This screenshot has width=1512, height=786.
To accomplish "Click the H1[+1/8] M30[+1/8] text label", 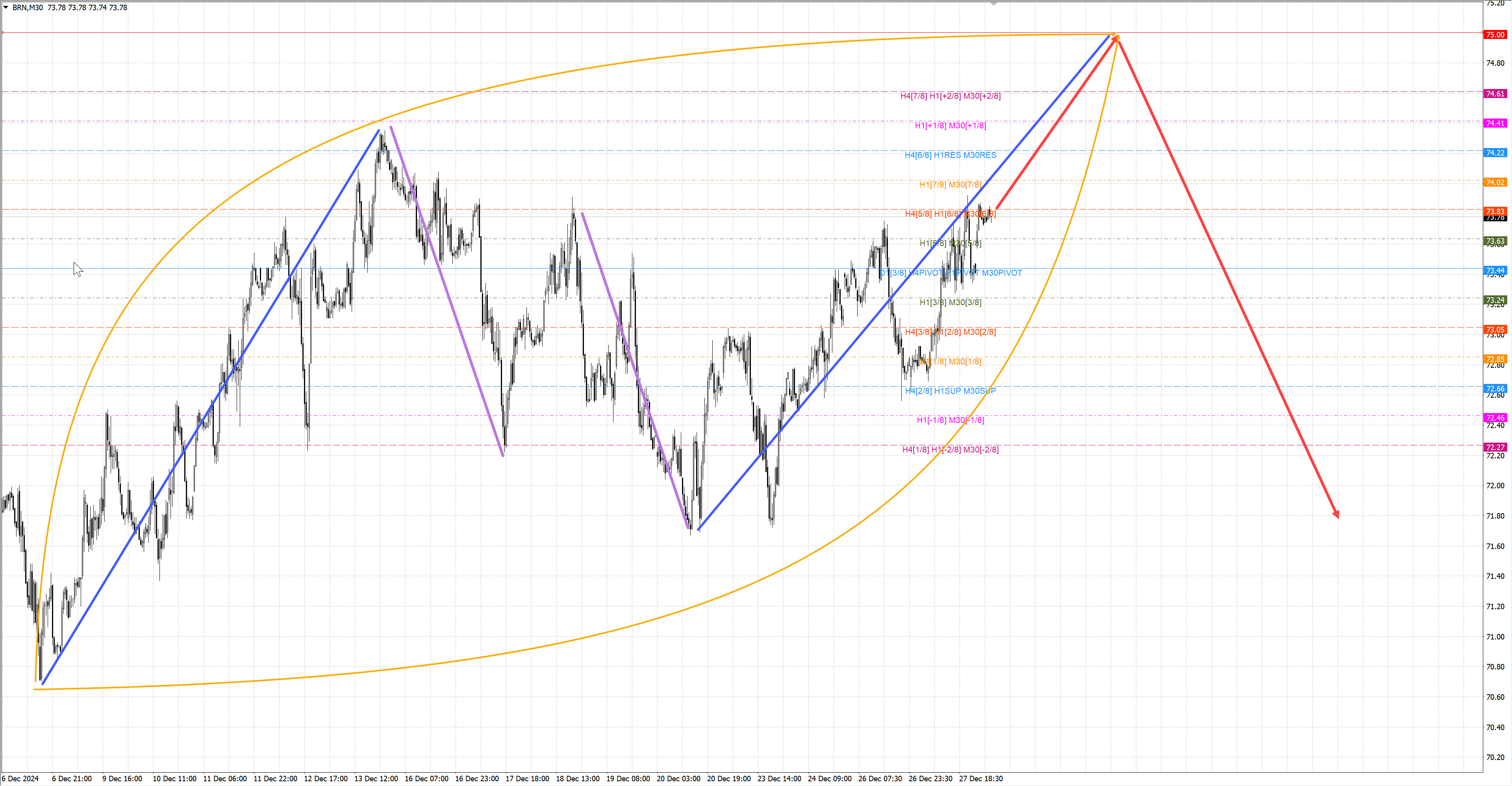I will (x=950, y=126).
